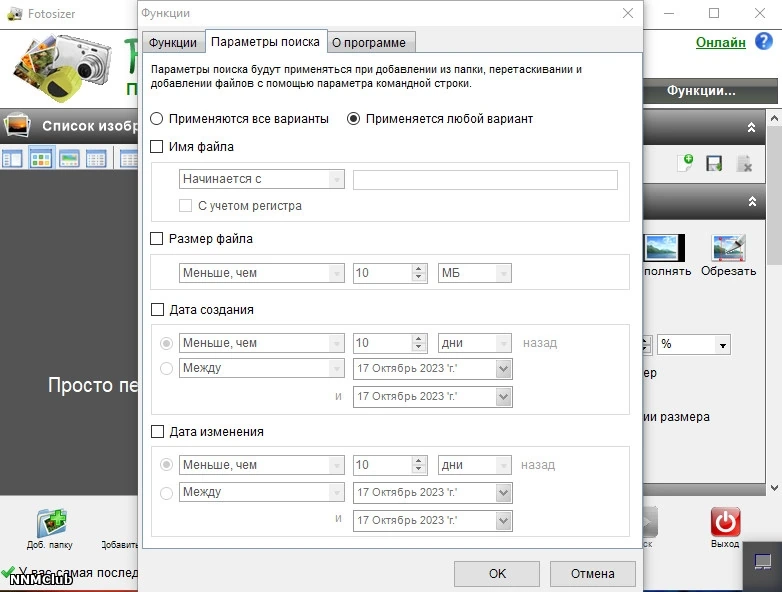Image resolution: width=782 pixels, height=592 pixels.
Task: Expand the percent unit dropdown
Action: (x=694, y=344)
